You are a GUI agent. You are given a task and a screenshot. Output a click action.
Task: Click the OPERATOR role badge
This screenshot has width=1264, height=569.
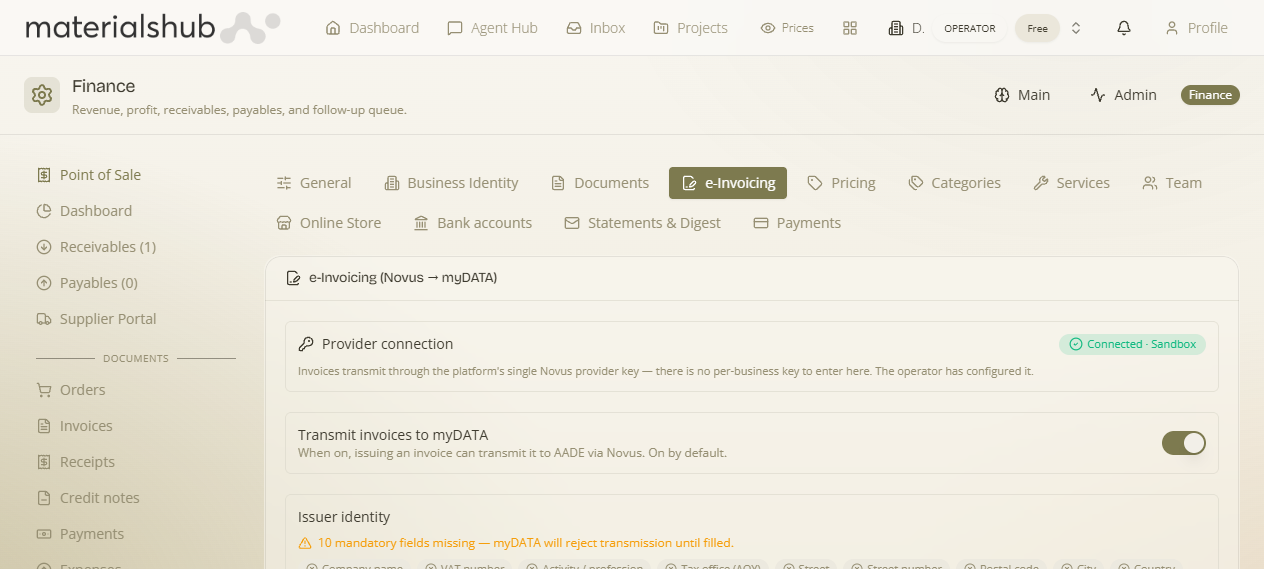pos(970,28)
